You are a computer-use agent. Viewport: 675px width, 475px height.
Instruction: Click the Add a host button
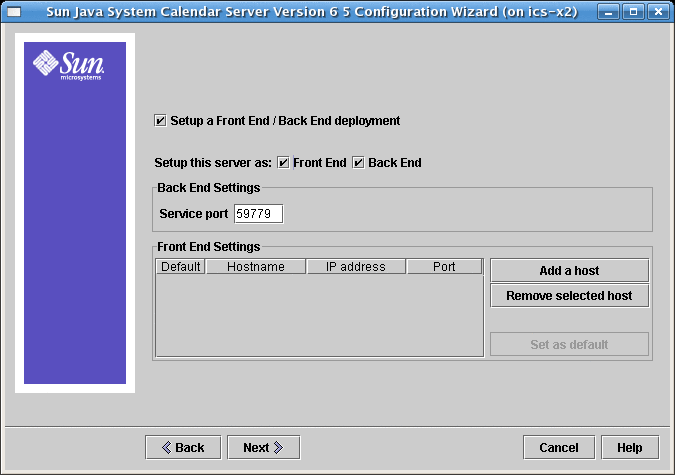pos(569,270)
